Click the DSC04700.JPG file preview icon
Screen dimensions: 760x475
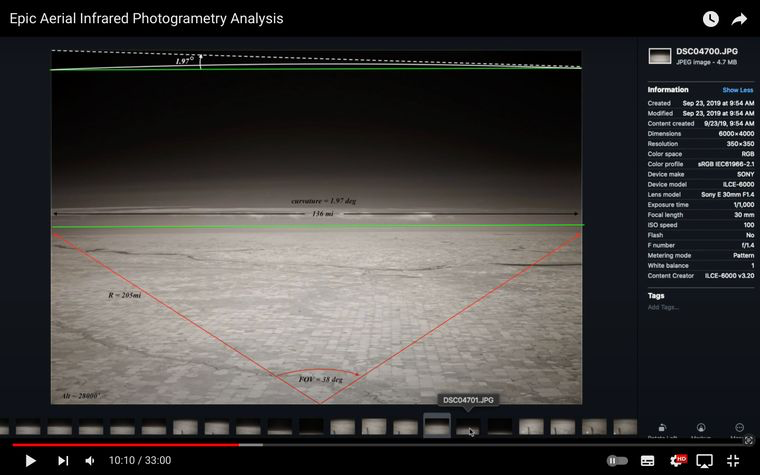[x=659, y=56]
